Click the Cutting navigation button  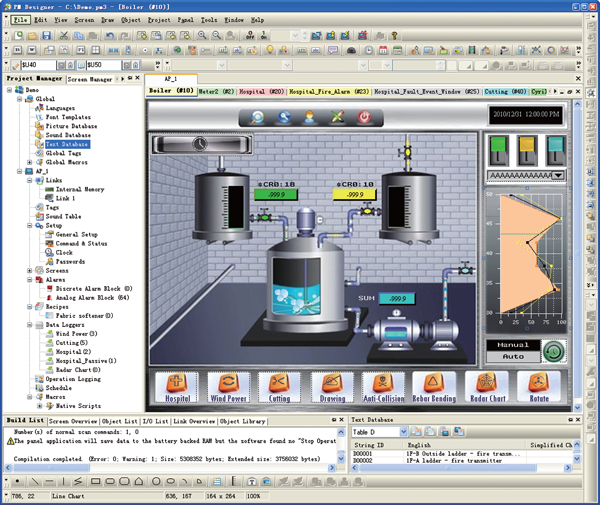279,387
